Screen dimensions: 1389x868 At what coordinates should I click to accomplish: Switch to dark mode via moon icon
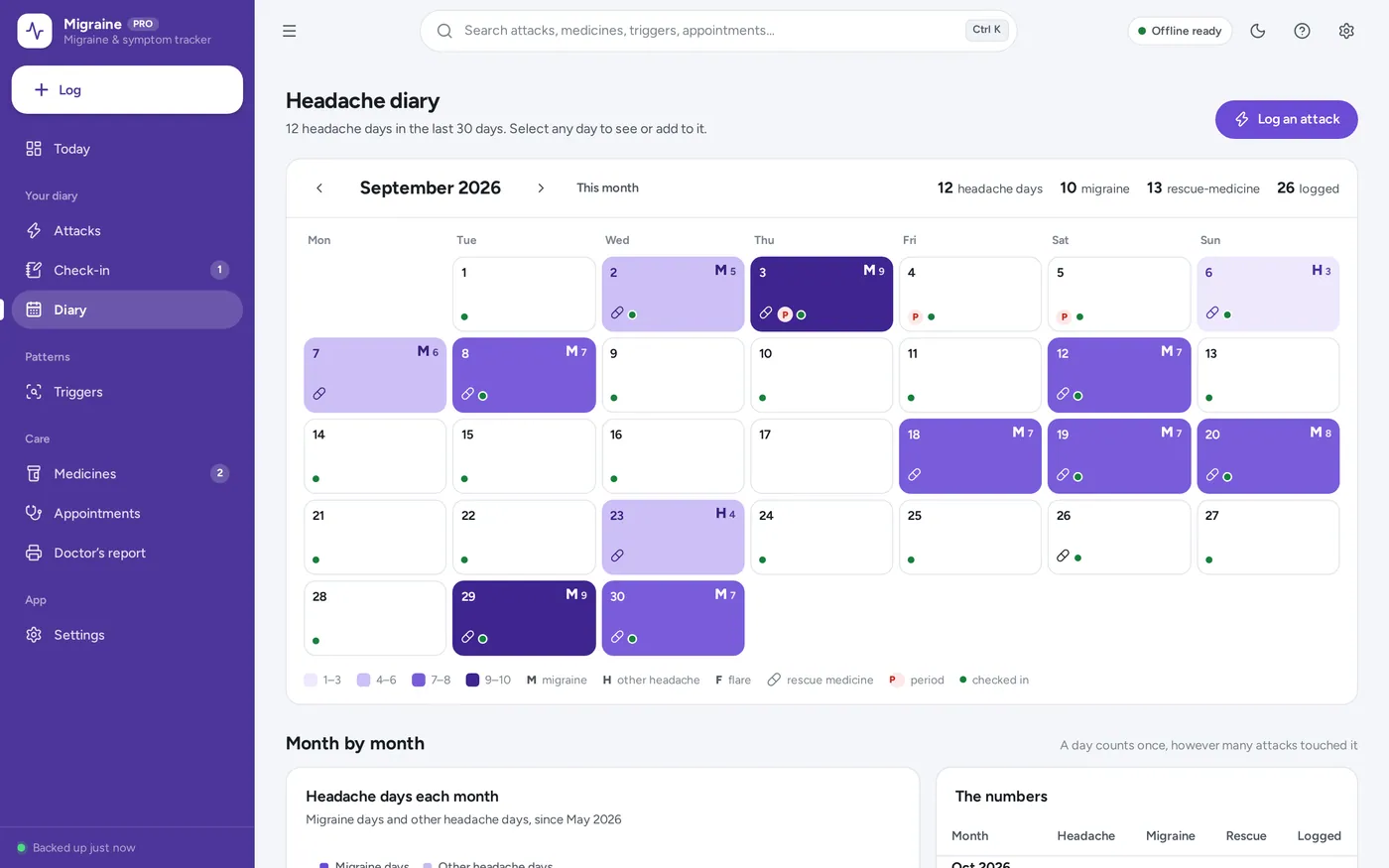(1258, 31)
